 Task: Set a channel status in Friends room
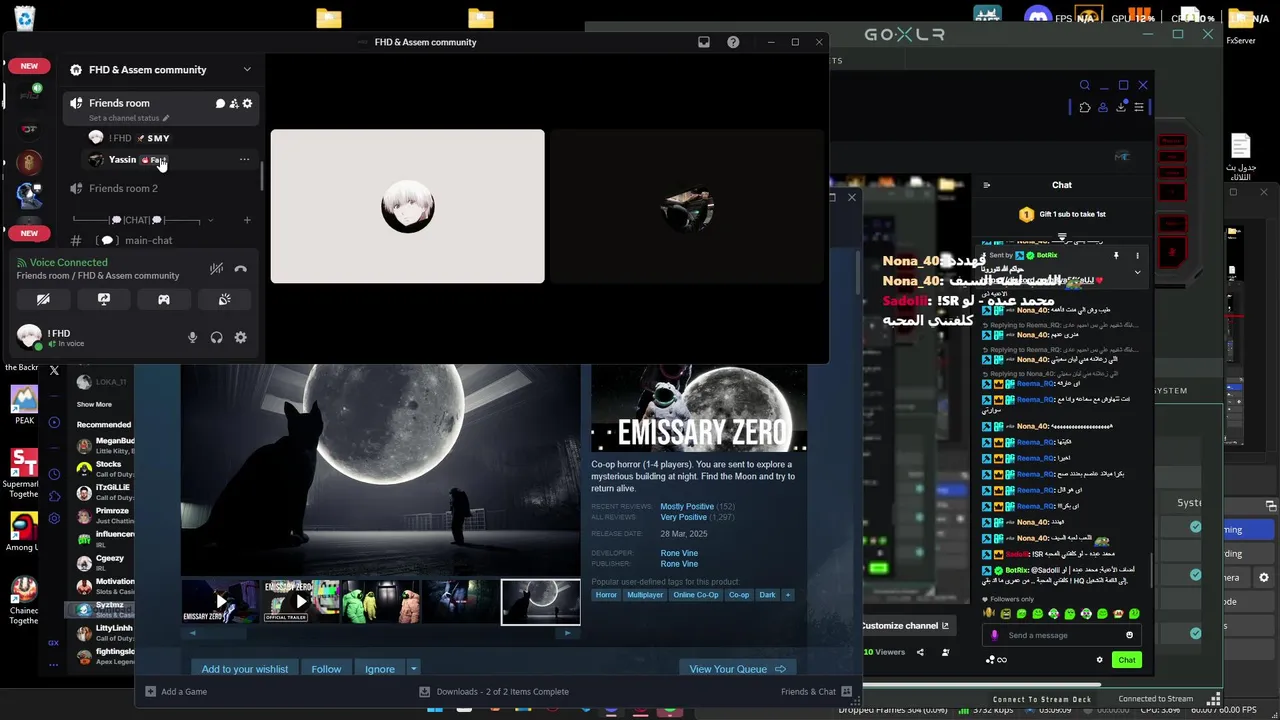click(128, 118)
